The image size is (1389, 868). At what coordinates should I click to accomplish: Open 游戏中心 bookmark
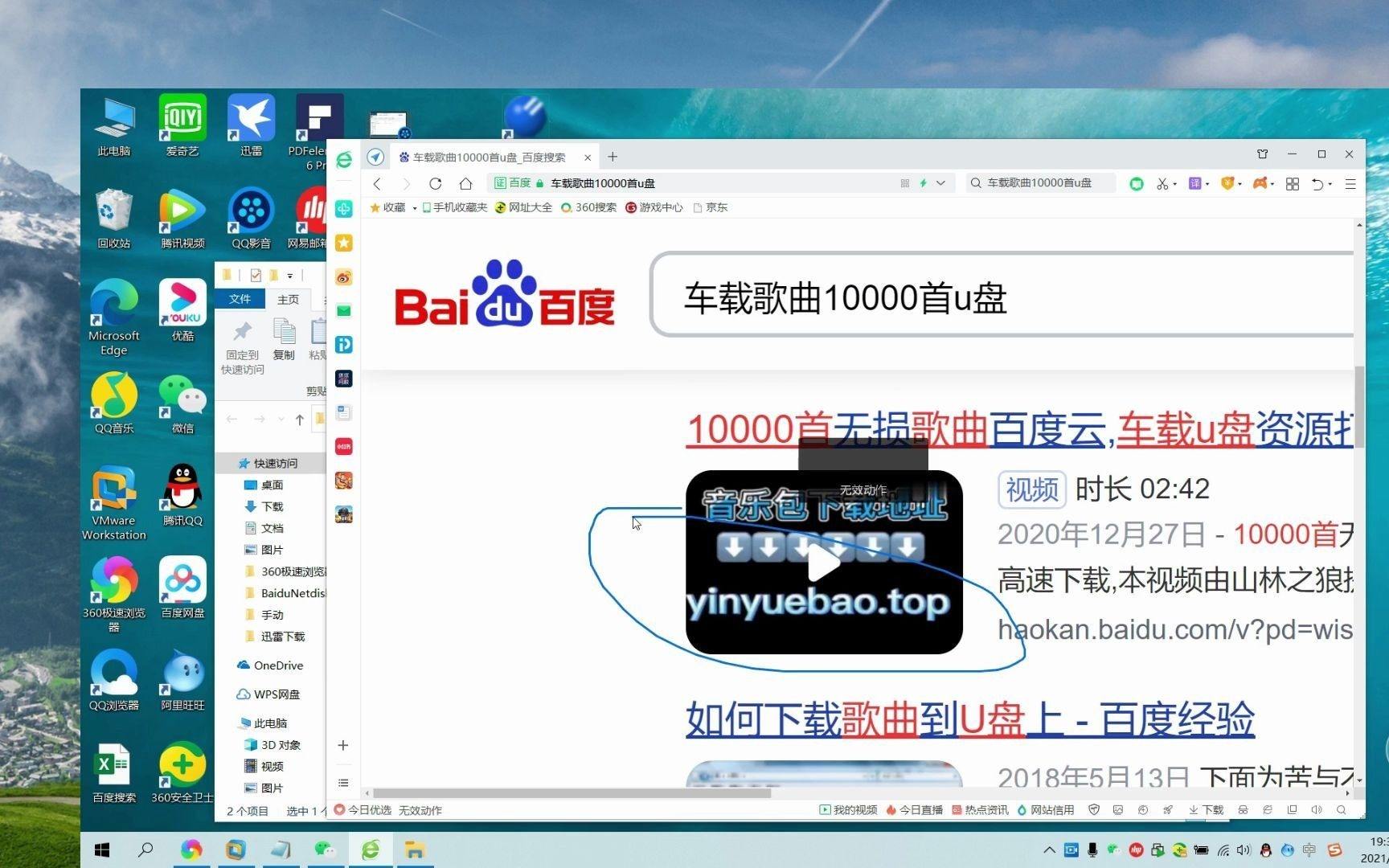pos(654,207)
